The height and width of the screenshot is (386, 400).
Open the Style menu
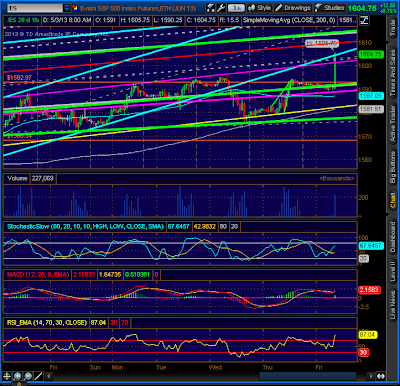click(x=260, y=8)
